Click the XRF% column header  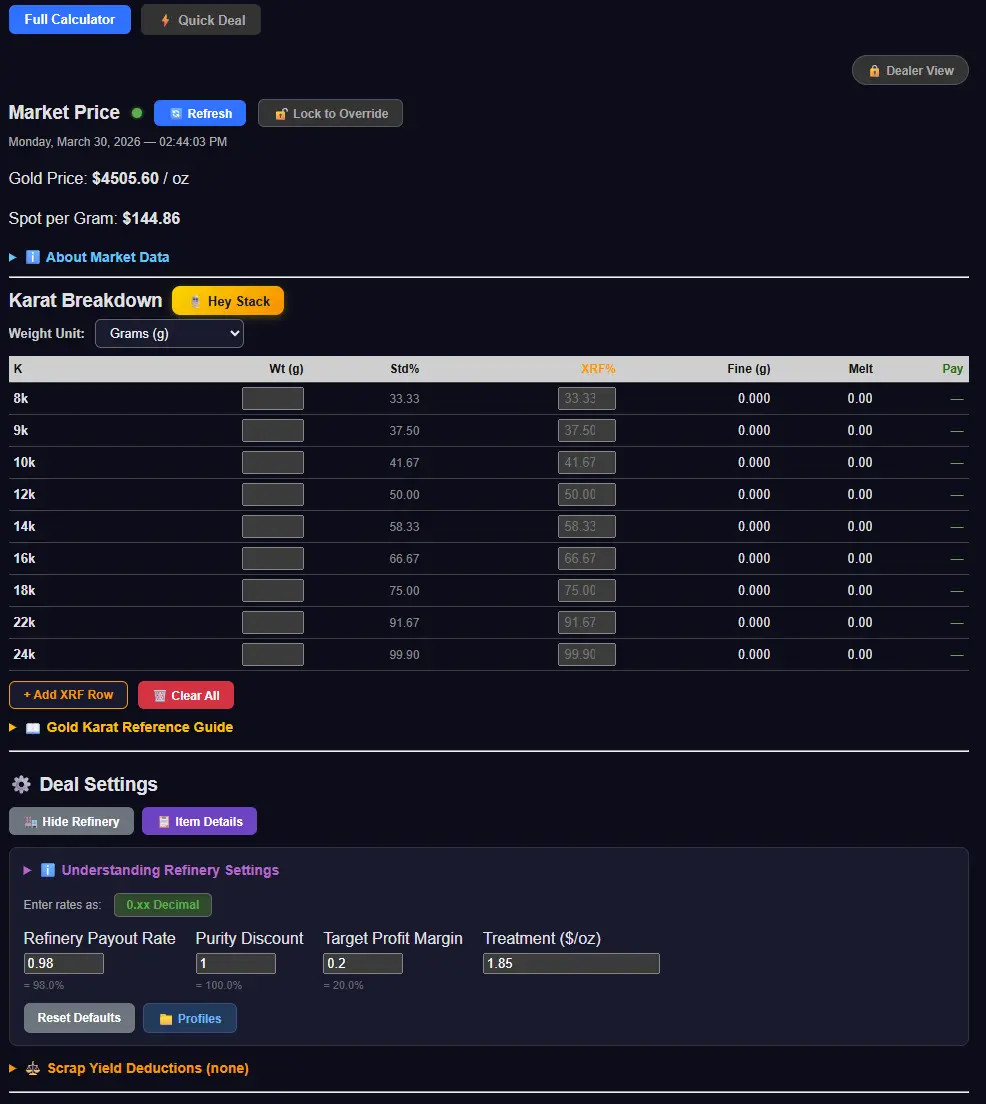point(598,369)
